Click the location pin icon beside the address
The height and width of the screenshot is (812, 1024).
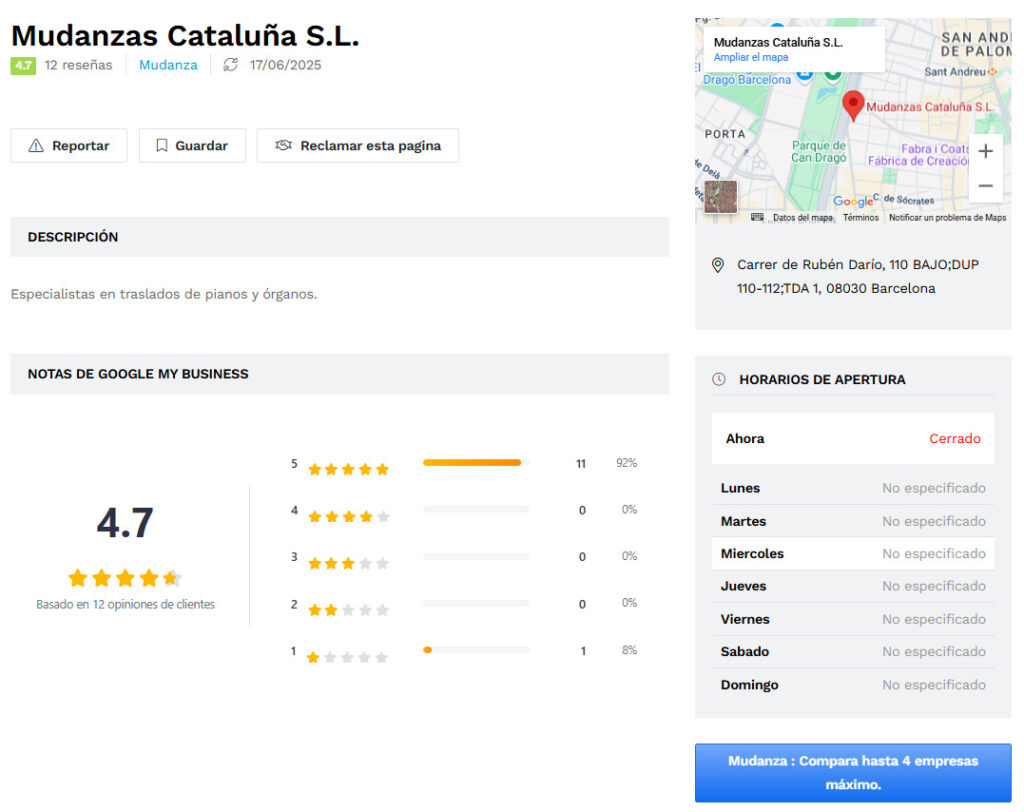coord(717,265)
